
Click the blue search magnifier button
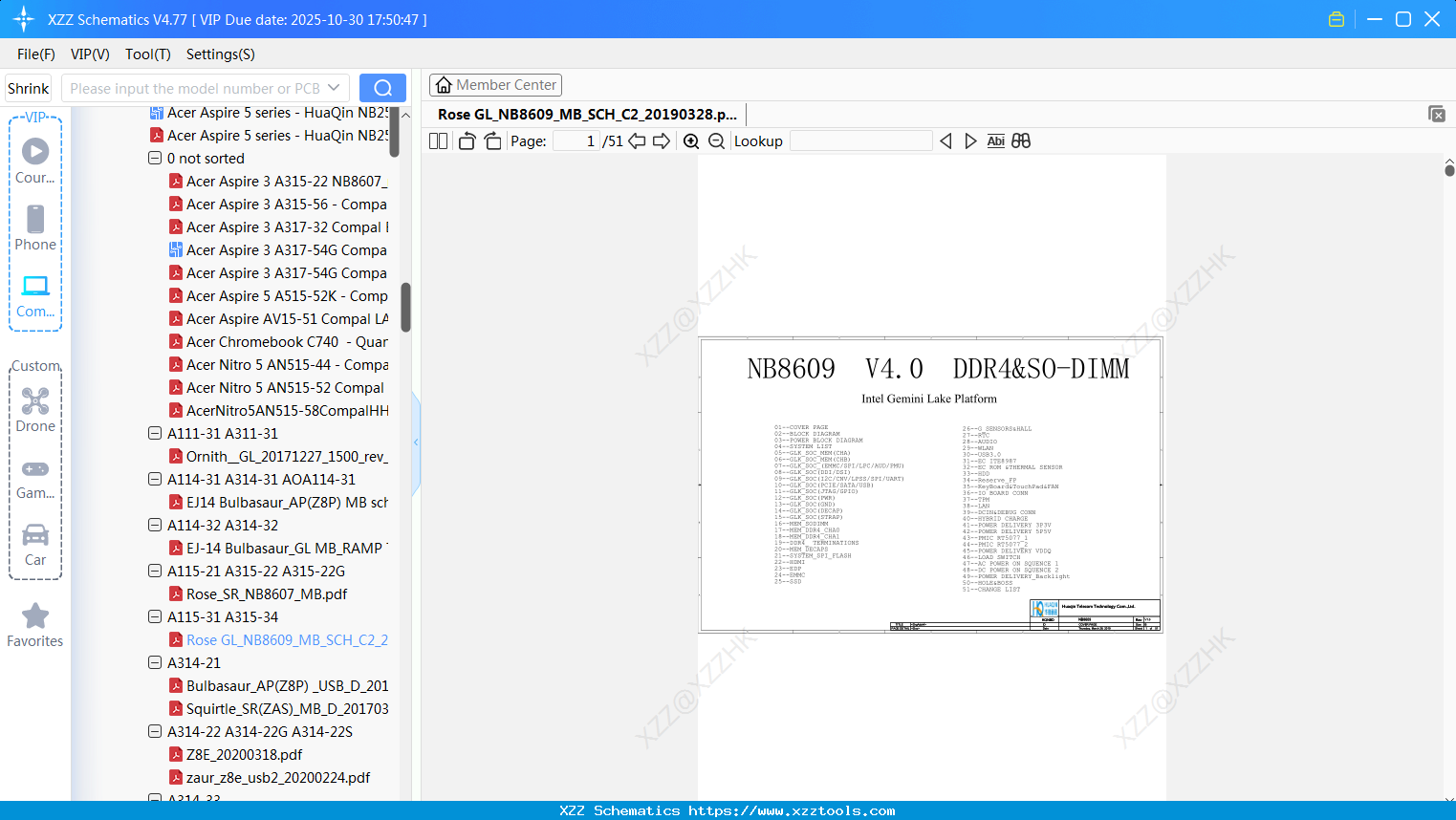point(382,88)
